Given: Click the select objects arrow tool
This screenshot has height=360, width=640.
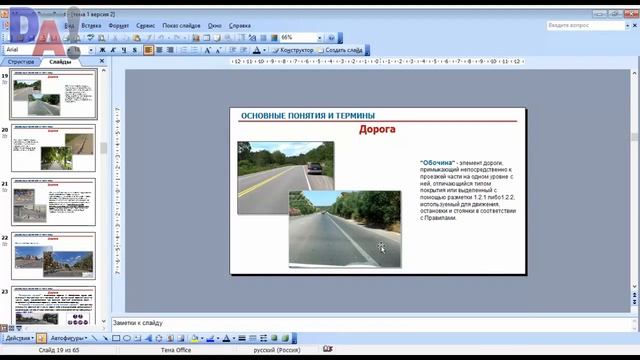Looking at the screenshot, I should pyautogui.click(x=41, y=338).
